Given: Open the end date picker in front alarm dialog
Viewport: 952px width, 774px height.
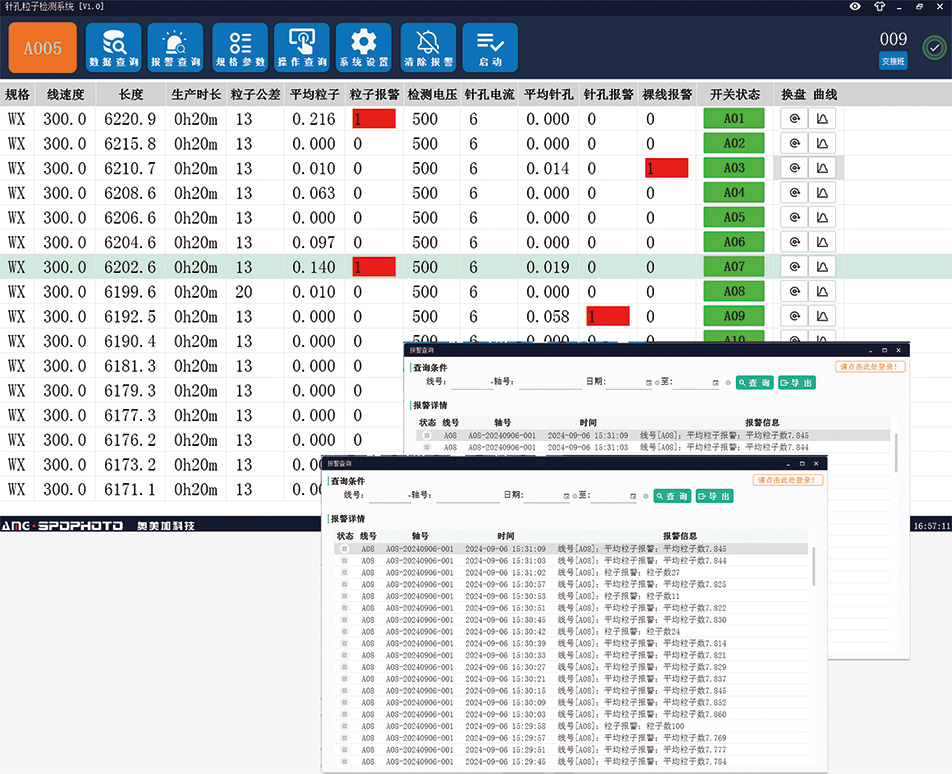Looking at the screenshot, I should (632, 496).
